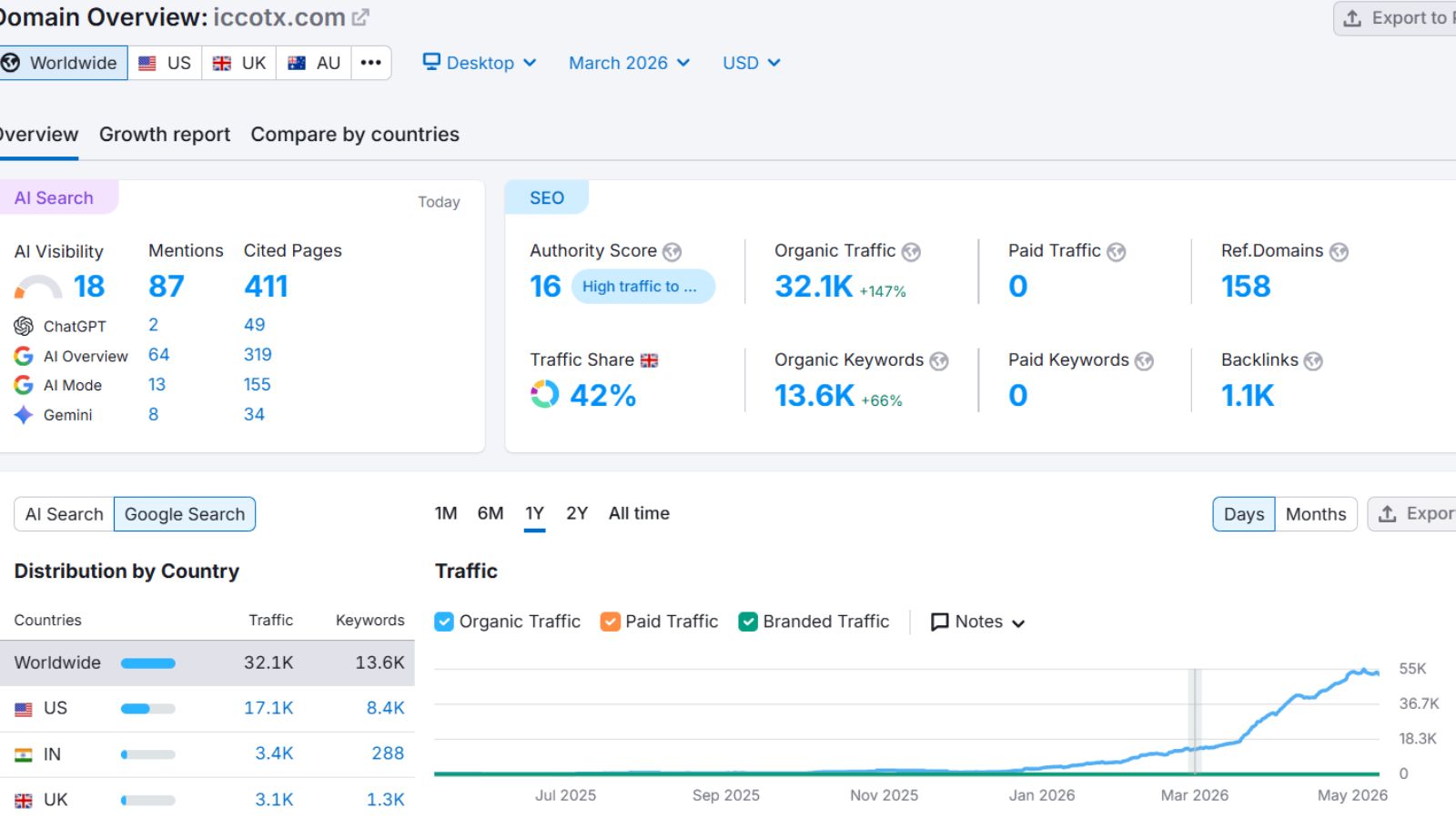Open the Desktop device dropdown
The width and height of the screenshot is (1456, 819).
(x=480, y=63)
